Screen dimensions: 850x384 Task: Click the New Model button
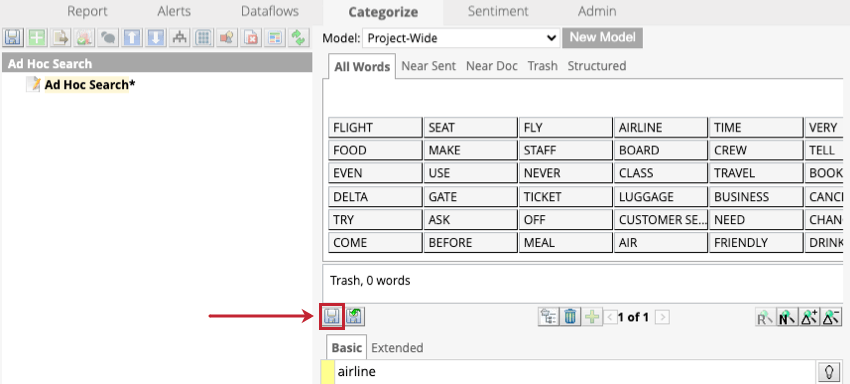point(602,37)
